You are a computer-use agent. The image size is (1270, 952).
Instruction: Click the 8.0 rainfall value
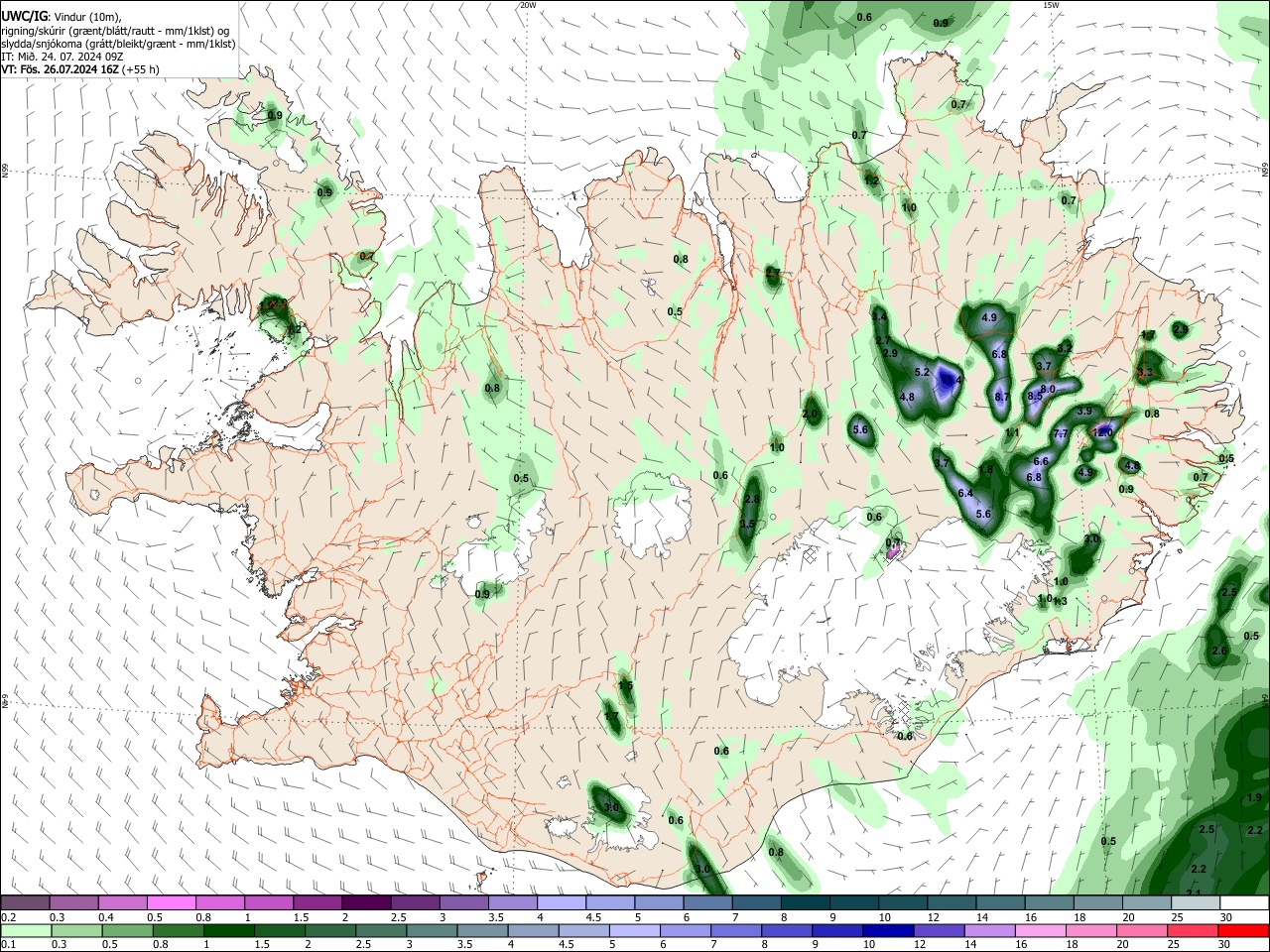point(1048,389)
